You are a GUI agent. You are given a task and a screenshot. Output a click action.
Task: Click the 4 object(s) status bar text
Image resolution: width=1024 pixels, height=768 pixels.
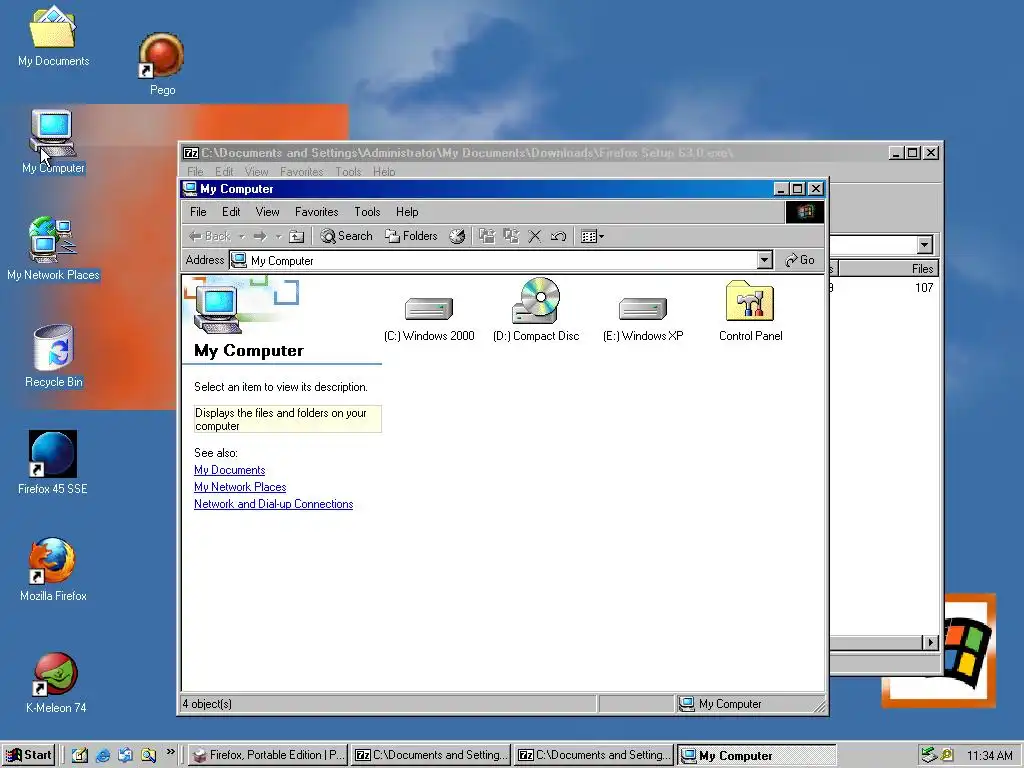pos(207,704)
